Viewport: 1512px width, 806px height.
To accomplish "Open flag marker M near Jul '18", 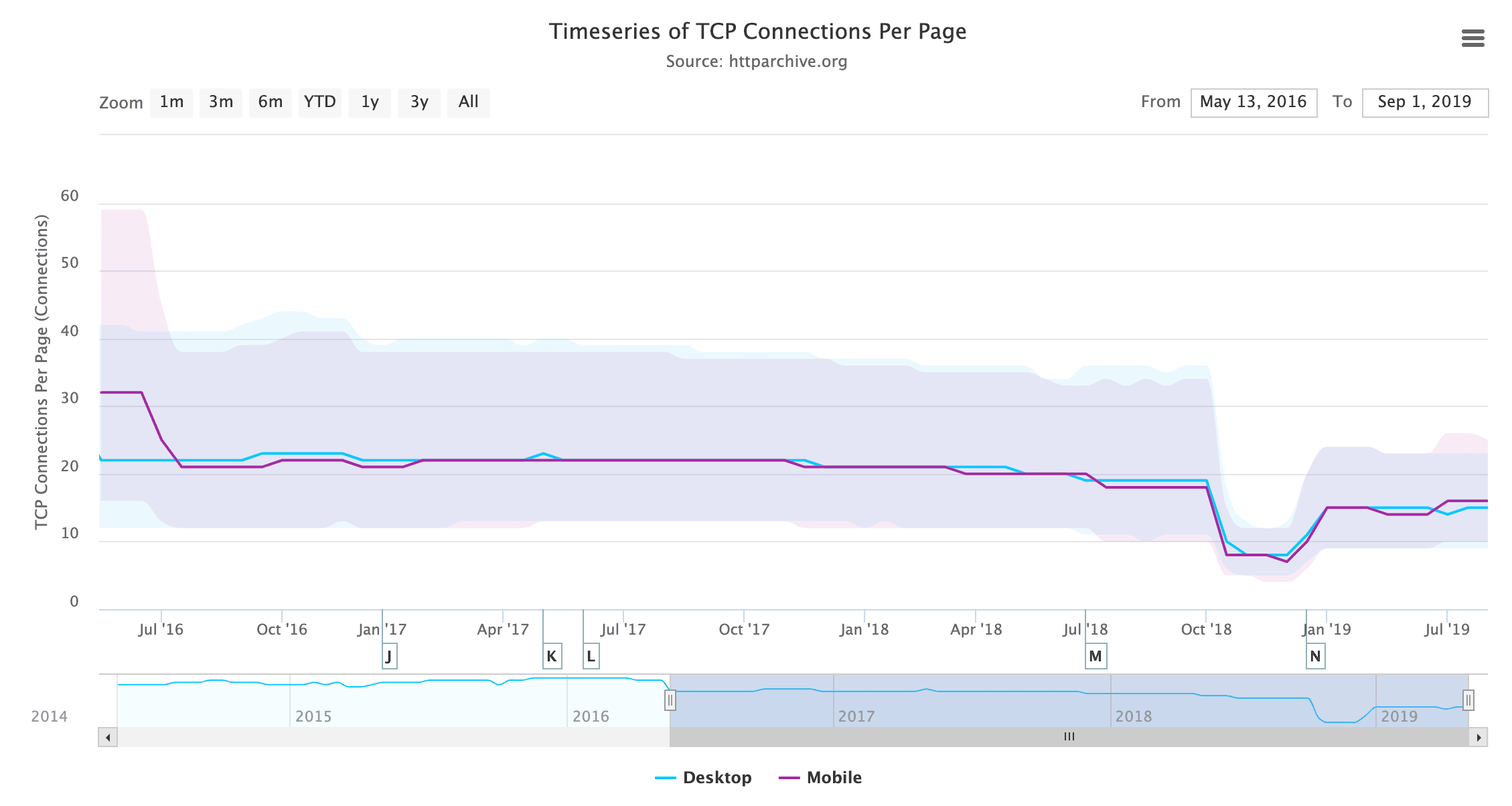I will click(x=1095, y=656).
